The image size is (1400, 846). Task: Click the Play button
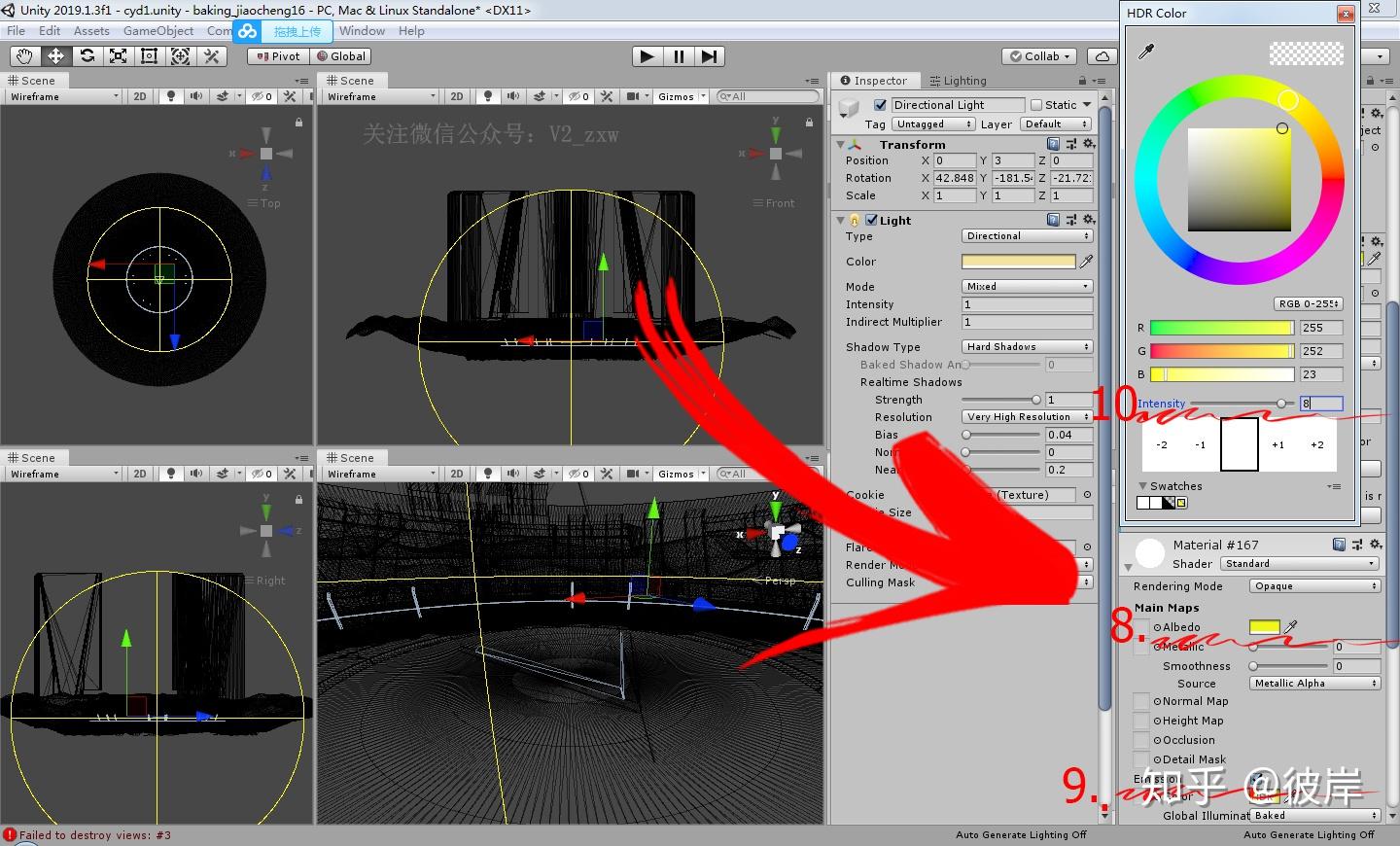click(x=647, y=56)
